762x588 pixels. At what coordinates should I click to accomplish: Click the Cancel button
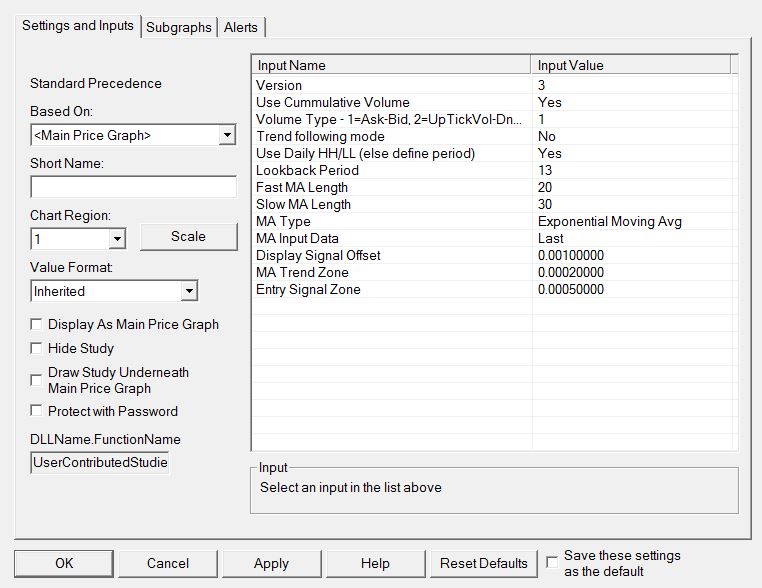pos(168,563)
